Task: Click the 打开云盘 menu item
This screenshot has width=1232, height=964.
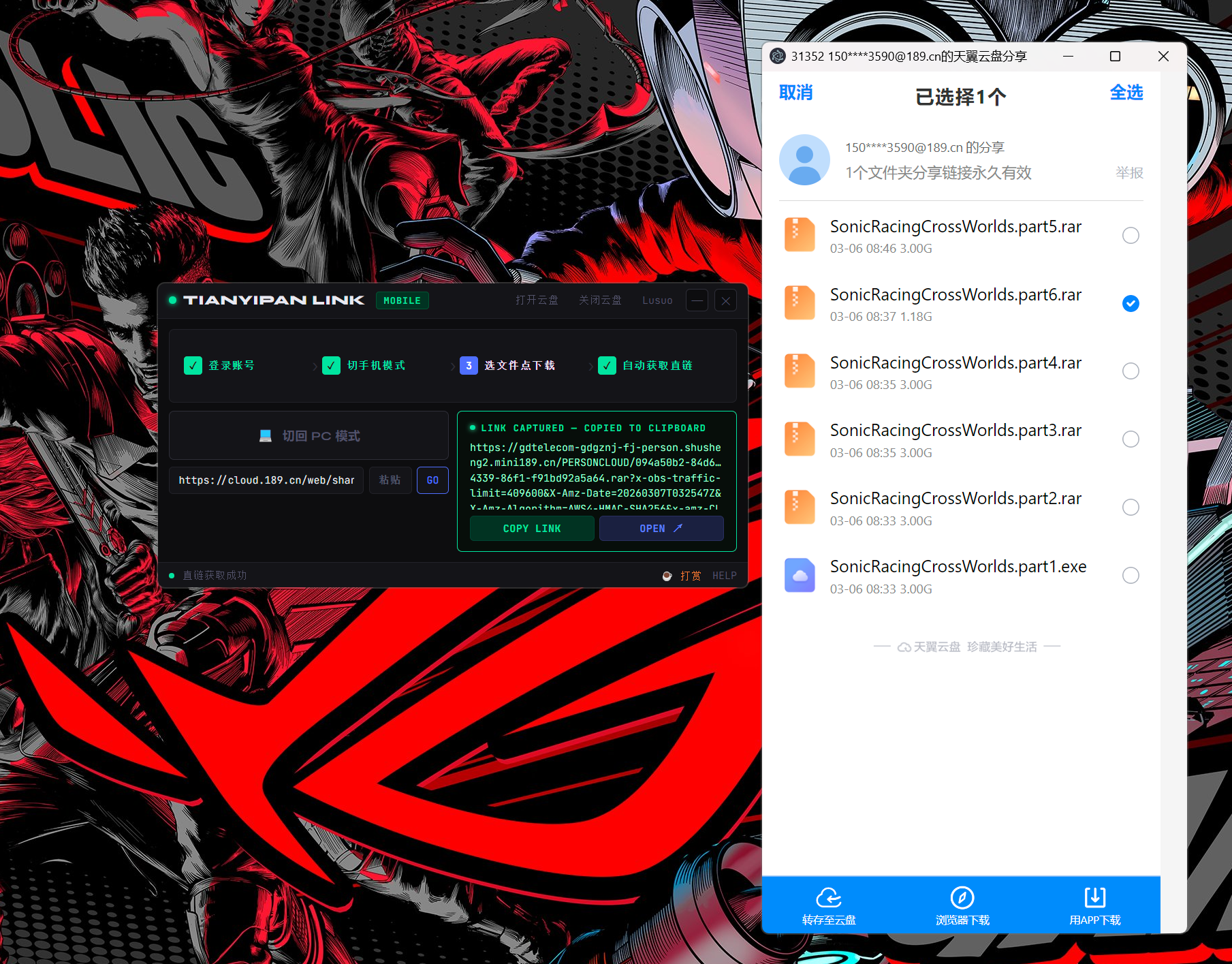Action: [x=537, y=300]
